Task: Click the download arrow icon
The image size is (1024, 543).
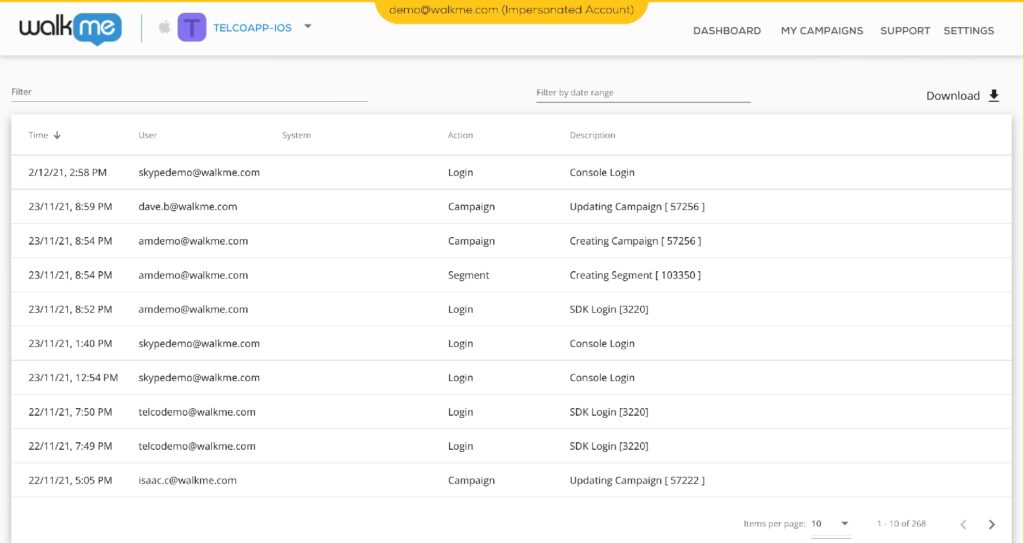Action: [x=993, y=96]
